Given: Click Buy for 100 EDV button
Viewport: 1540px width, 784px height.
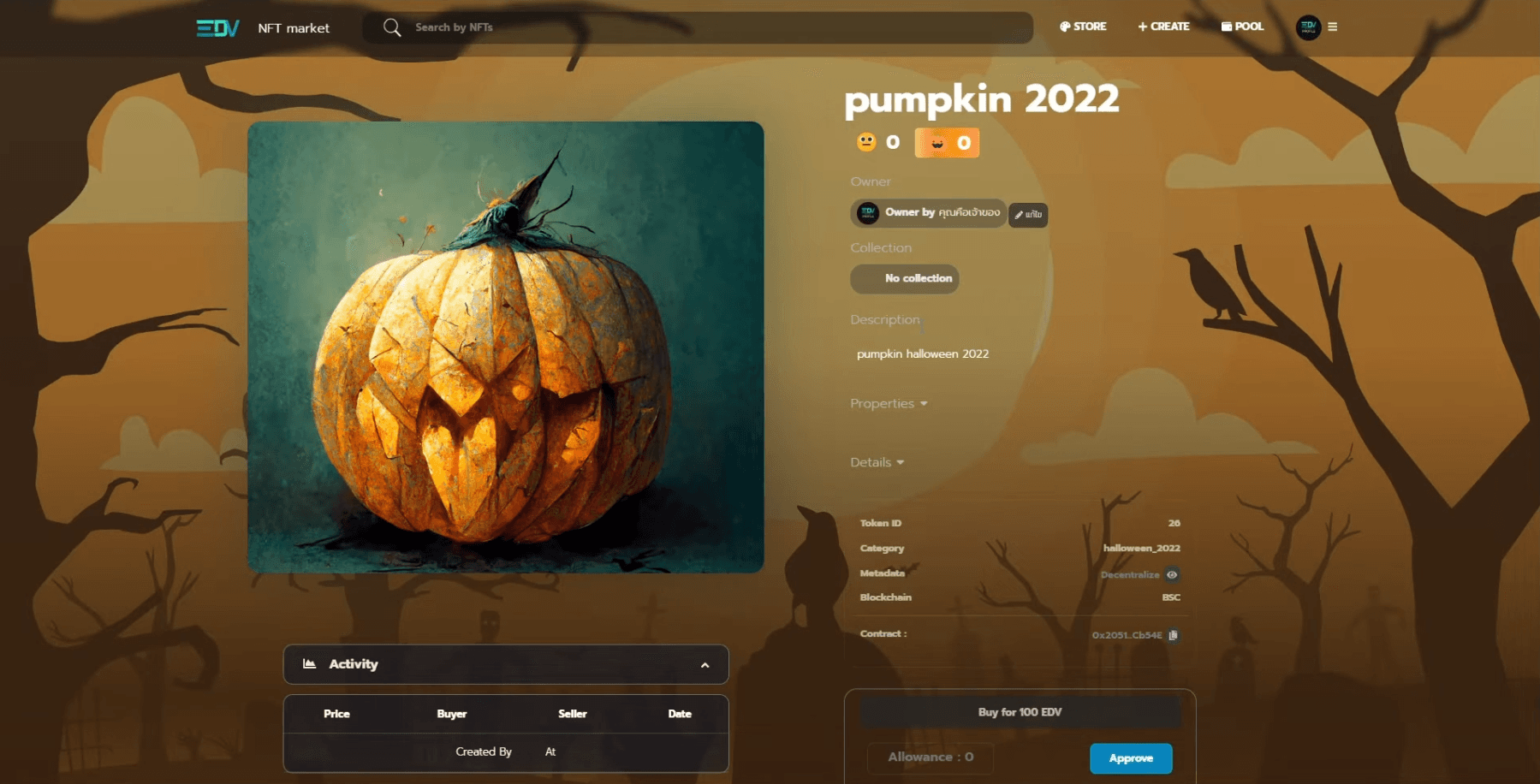Looking at the screenshot, I should point(1020,712).
